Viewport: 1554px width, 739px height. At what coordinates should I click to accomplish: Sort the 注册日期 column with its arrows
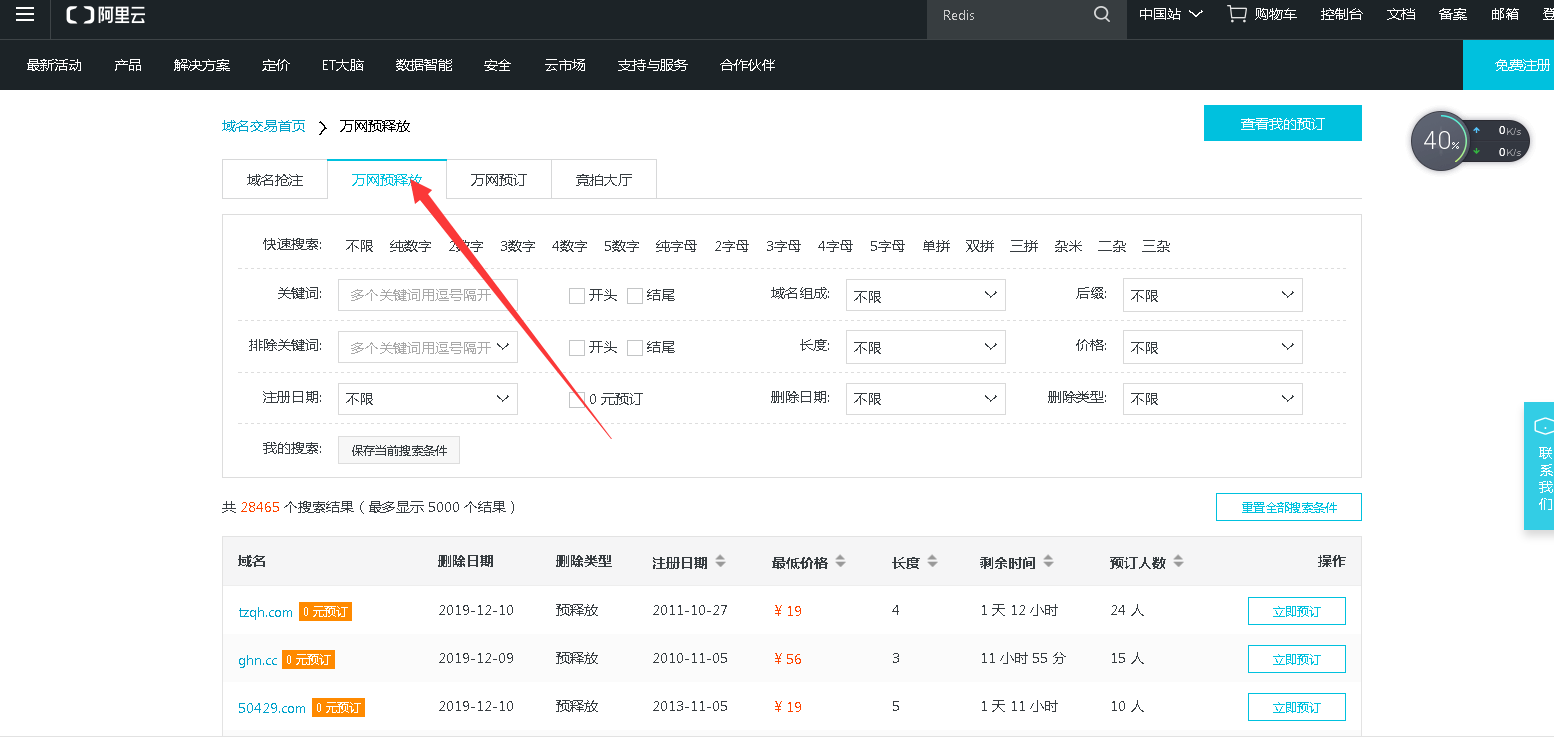pos(721,561)
